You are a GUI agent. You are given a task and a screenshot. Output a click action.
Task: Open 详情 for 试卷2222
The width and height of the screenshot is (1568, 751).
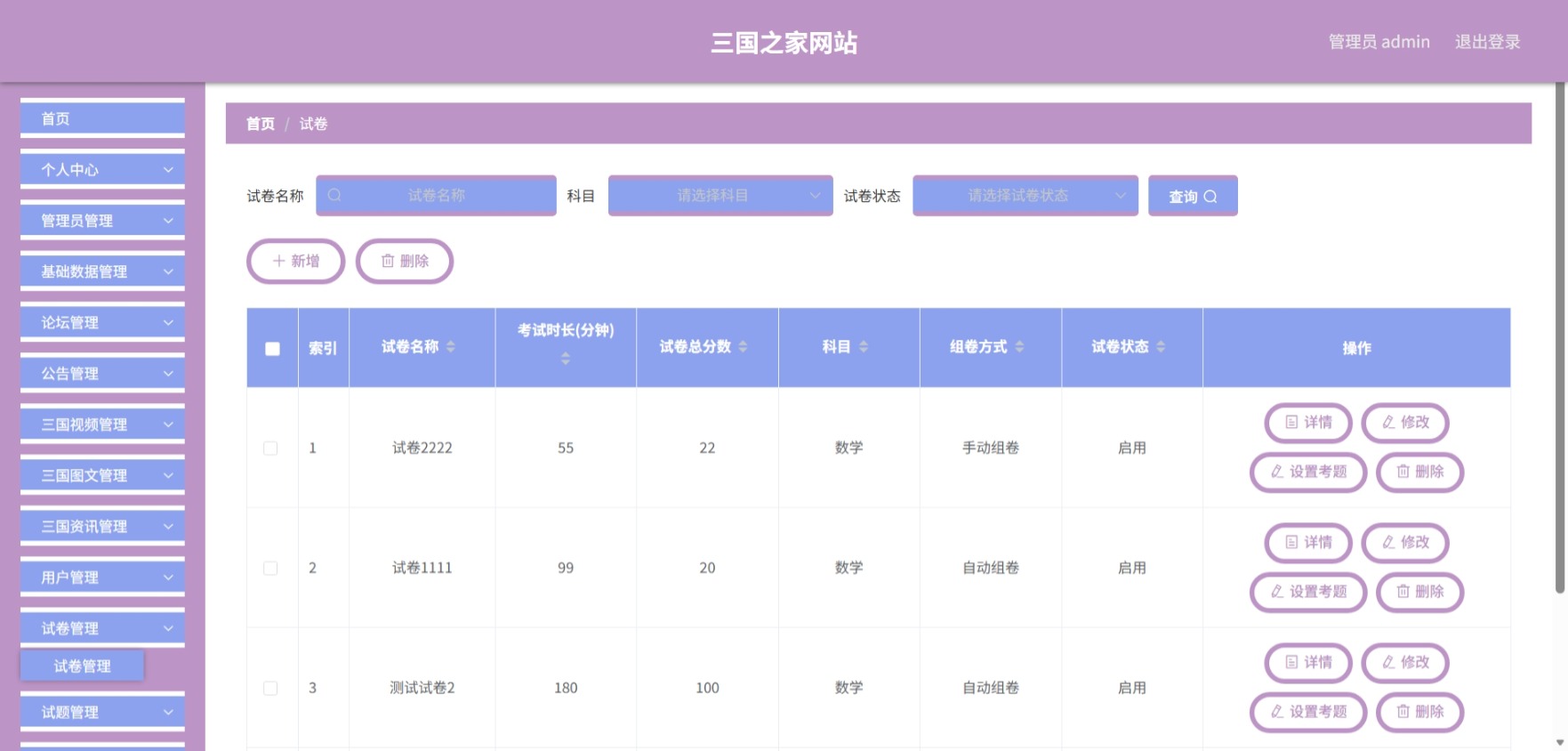(1308, 423)
